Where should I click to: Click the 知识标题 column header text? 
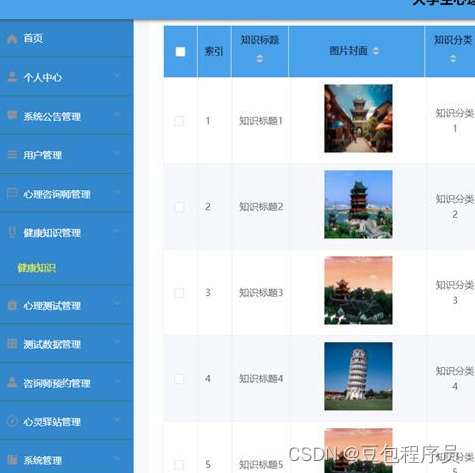260,40
